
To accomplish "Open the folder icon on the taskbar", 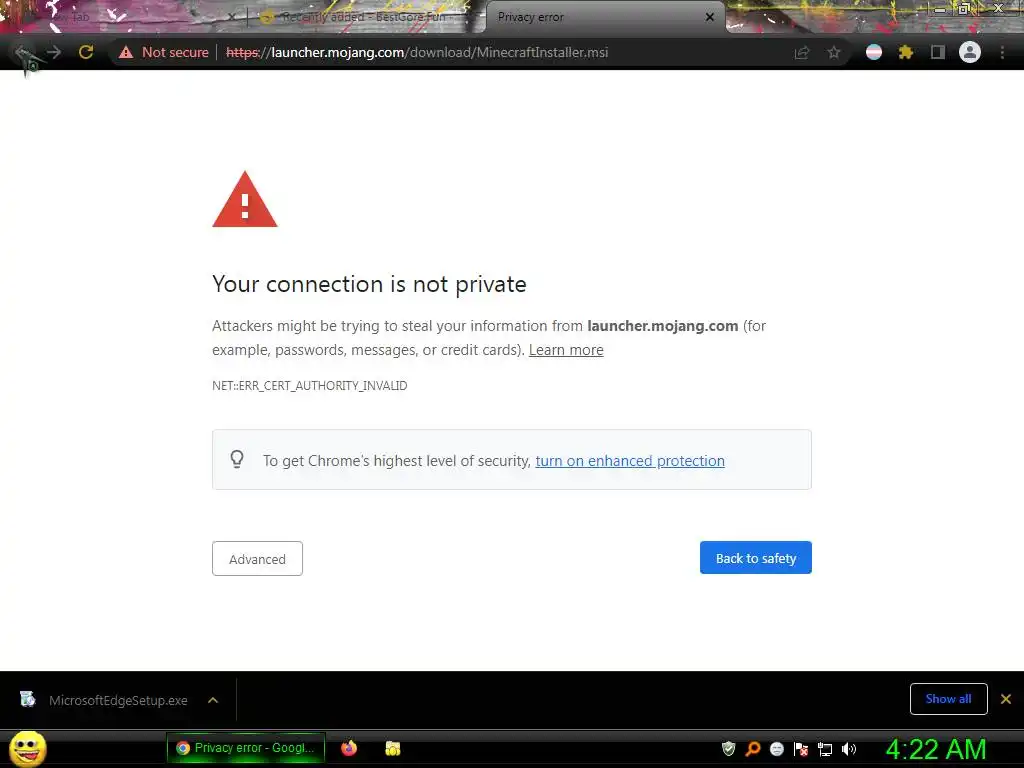I will pos(392,748).
